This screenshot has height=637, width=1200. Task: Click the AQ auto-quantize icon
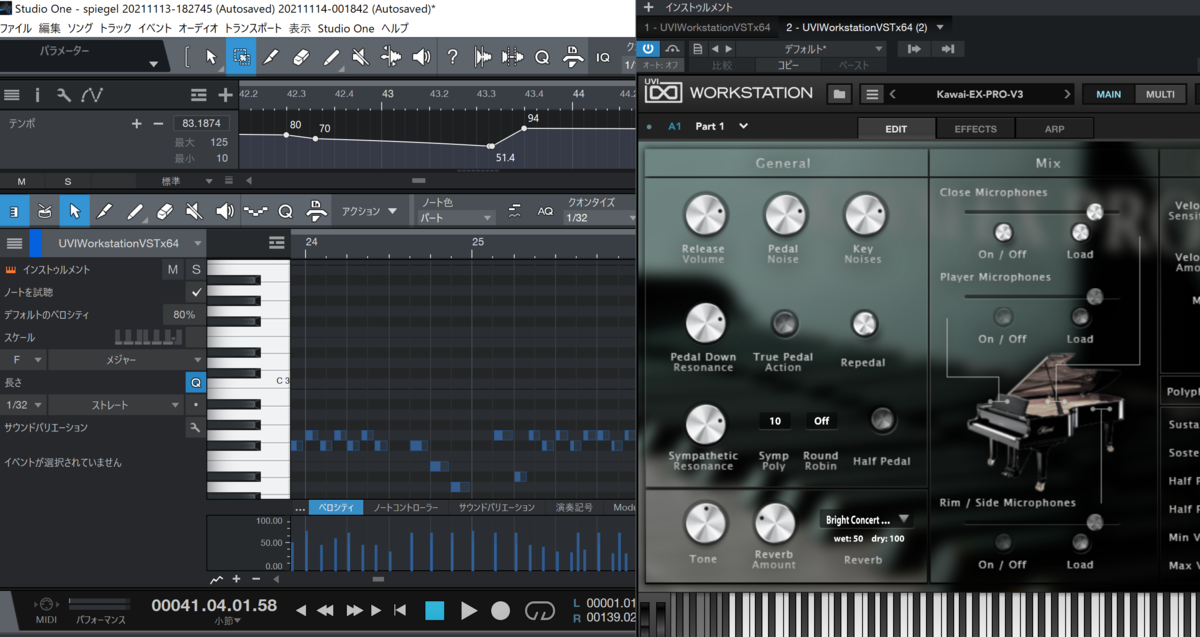[x=545, y=211]
